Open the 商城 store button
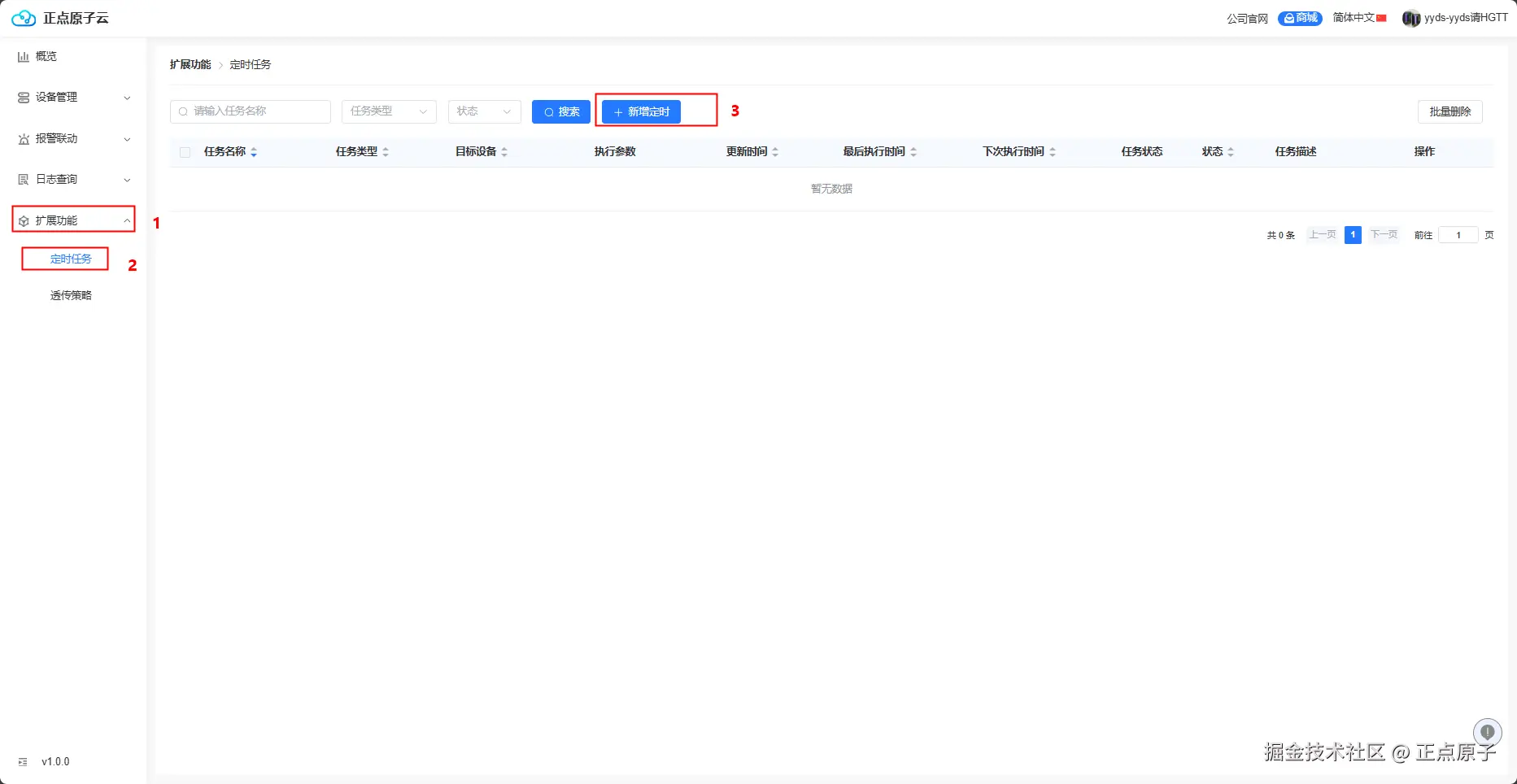This screenshot has width=1517, height=784. [x=1300, y=18]
